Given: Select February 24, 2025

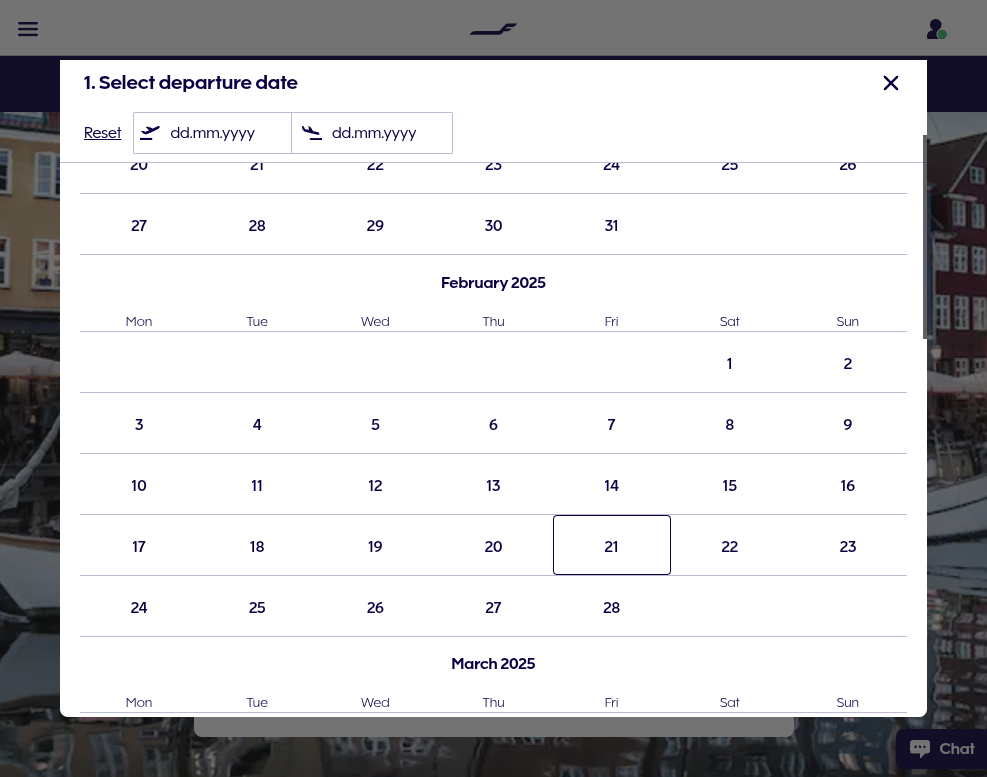Looking at the screenshot, I should pos(138,608).
